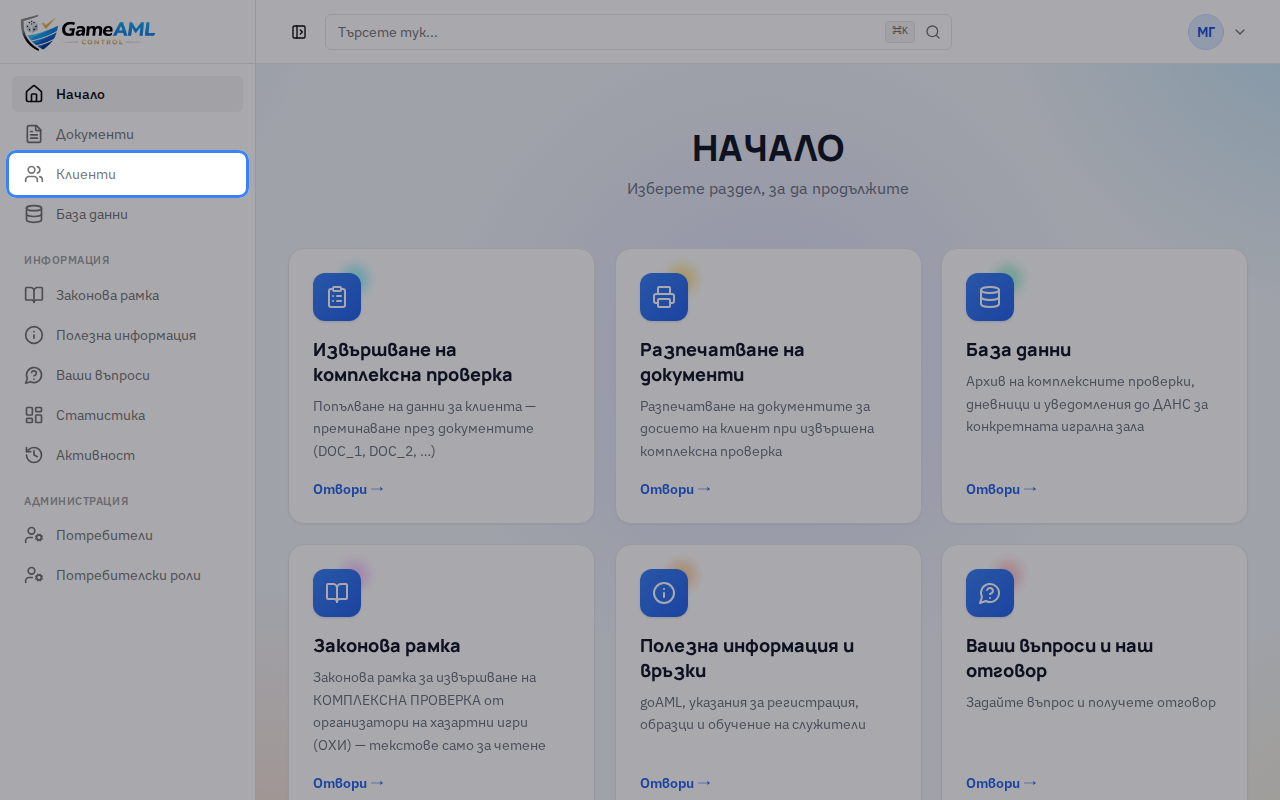Image resolution: width=1280 pixels, height=800 pixels.
Task: Open Законова рамка sidebar entry
Action: pos(128,295)
